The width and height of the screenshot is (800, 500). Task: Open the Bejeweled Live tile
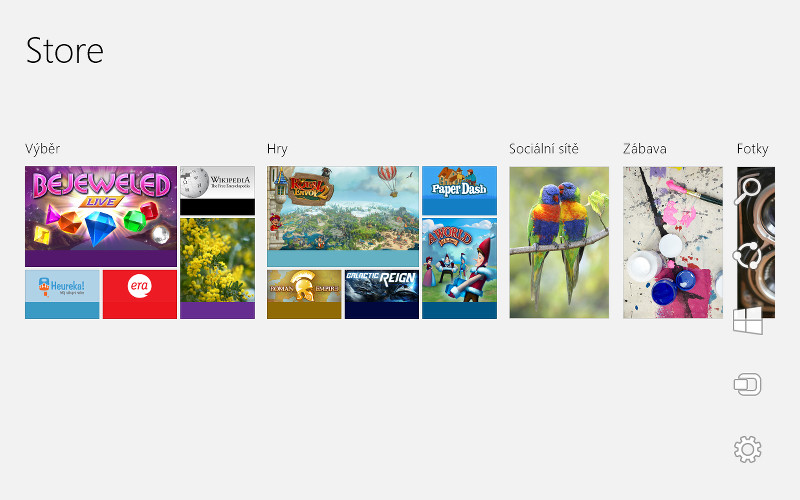(101, 216)
